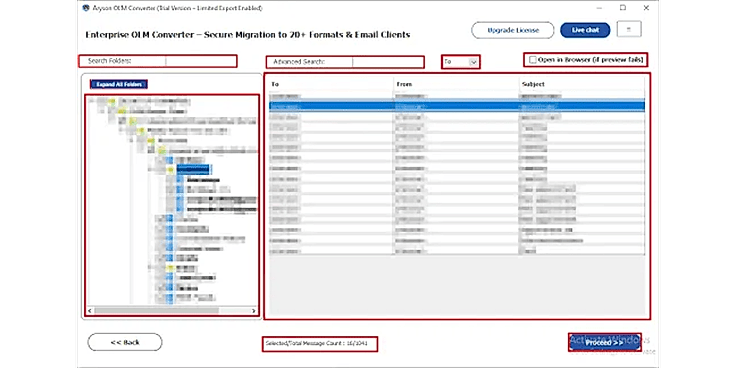Image resolution: width=736 pixels, height=368 pixels.
Task: Go back with the << Back button
Action: point(125,342)
